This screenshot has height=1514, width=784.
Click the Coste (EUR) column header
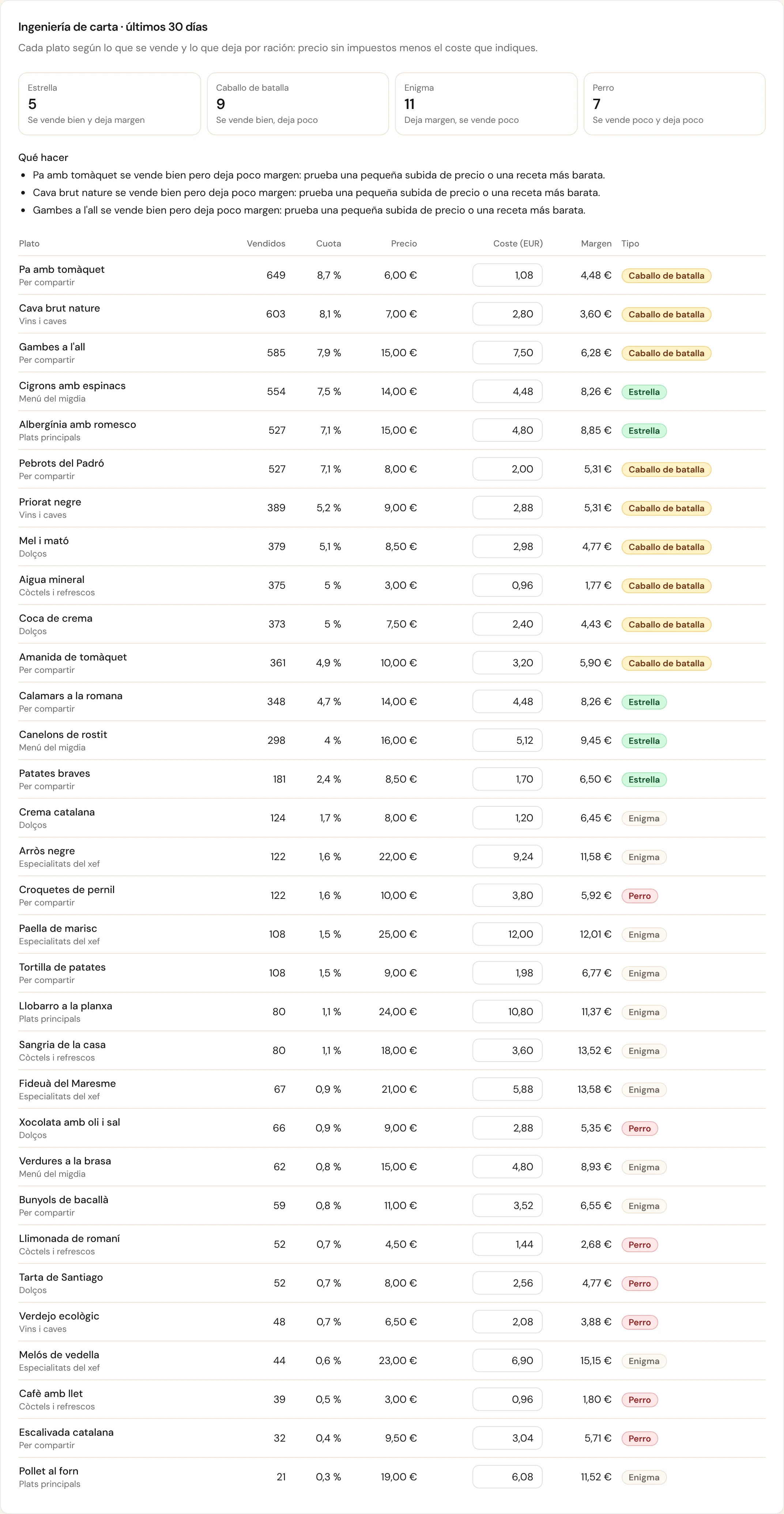click(518, 243)
